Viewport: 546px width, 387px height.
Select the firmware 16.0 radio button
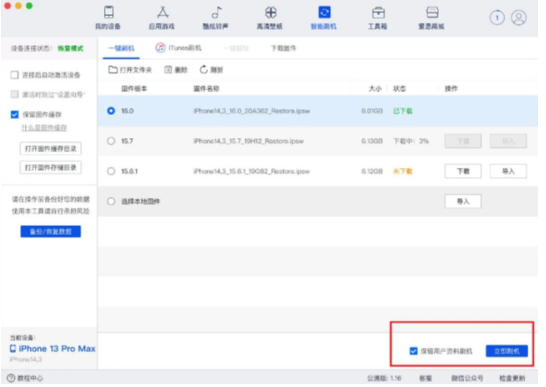tap(111, 111)
